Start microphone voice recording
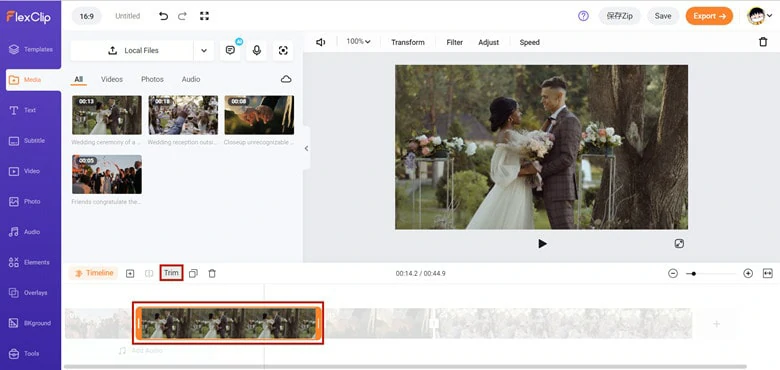This screenshot has height=370, width=780. tap(257, 50)
